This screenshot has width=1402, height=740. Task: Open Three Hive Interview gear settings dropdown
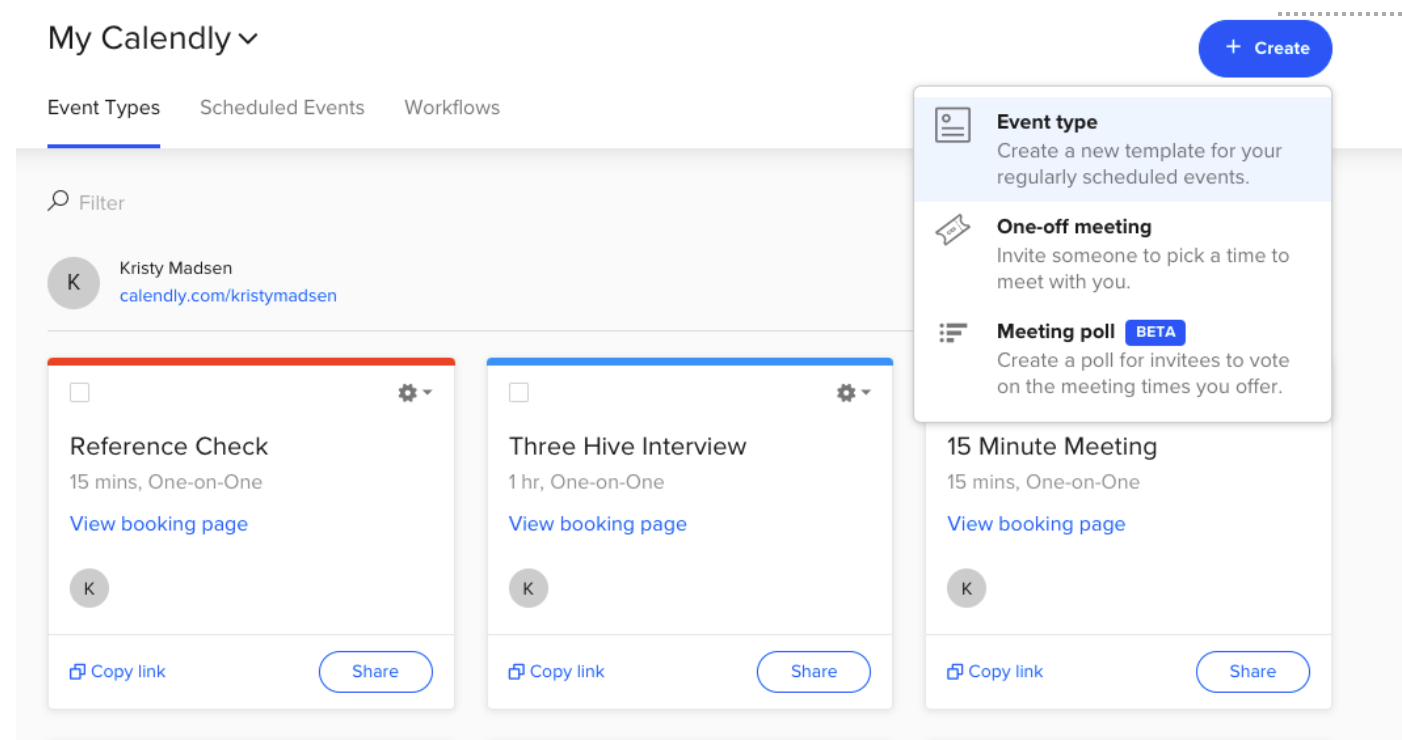click(853, 393)
